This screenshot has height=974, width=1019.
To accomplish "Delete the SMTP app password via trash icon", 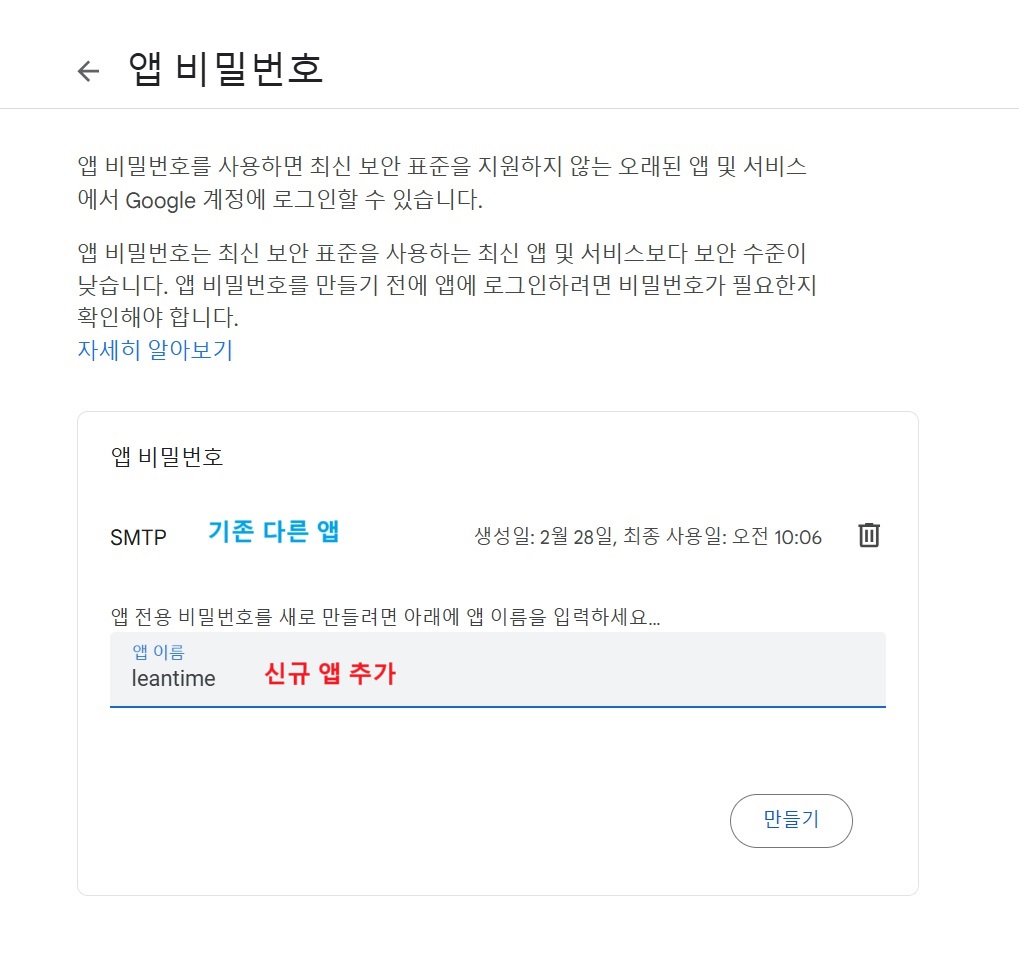I will (869, 535).
